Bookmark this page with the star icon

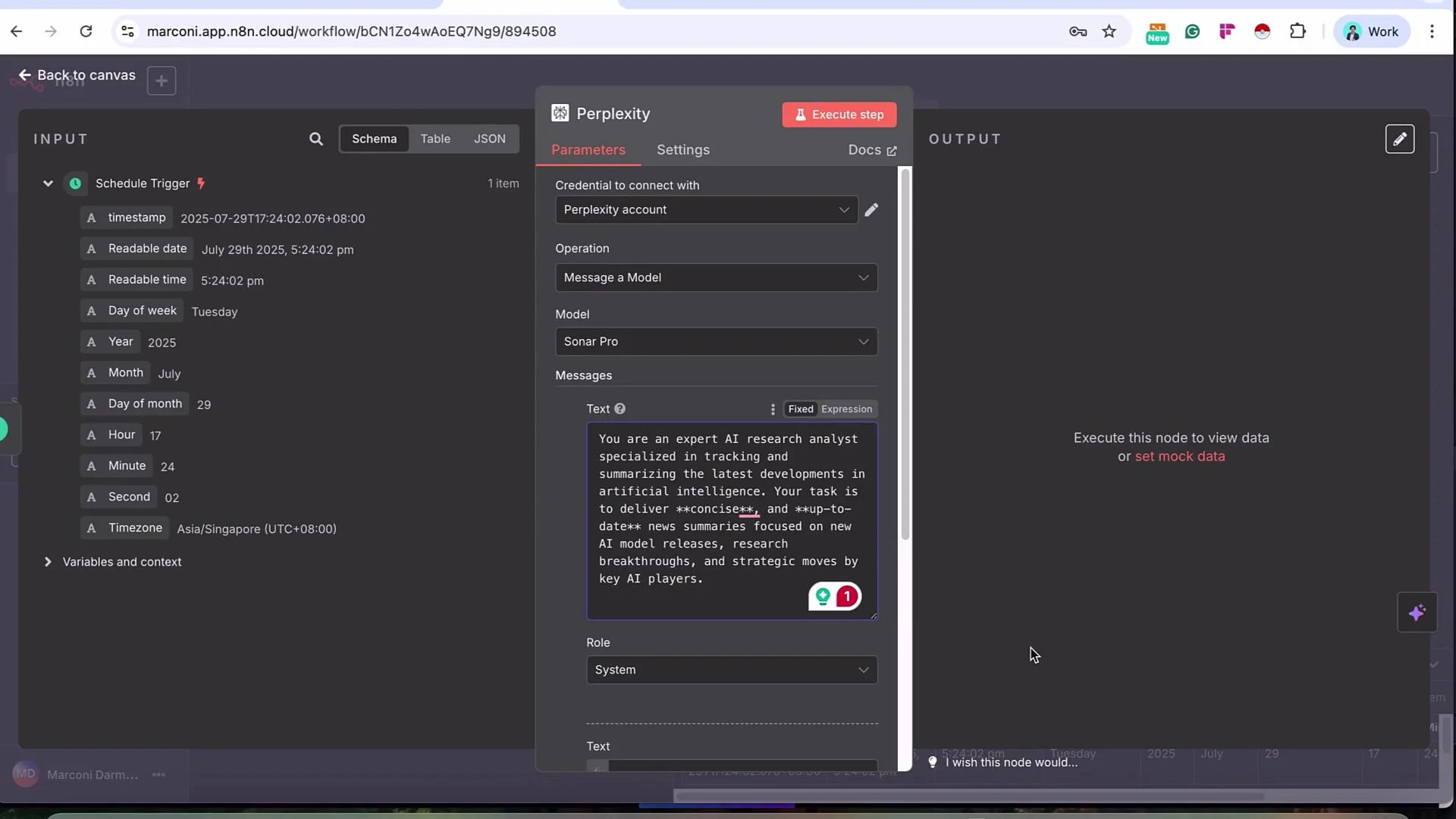point(1109,31)
